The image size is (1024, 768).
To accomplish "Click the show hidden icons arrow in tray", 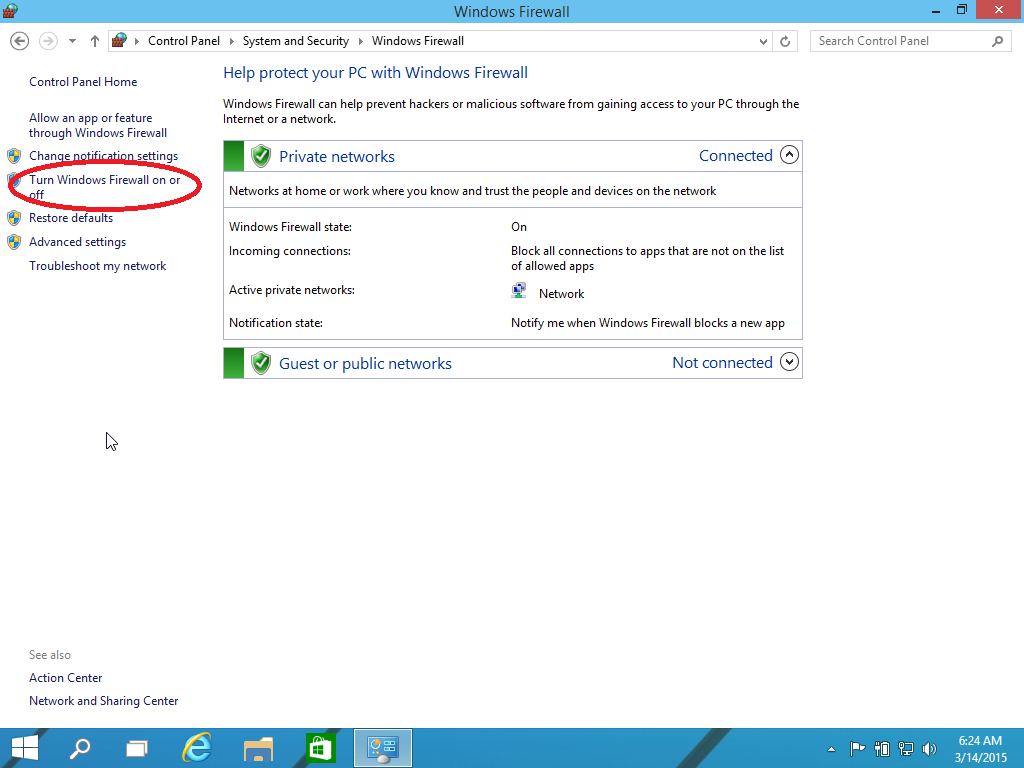I will [x=831, y=748].
